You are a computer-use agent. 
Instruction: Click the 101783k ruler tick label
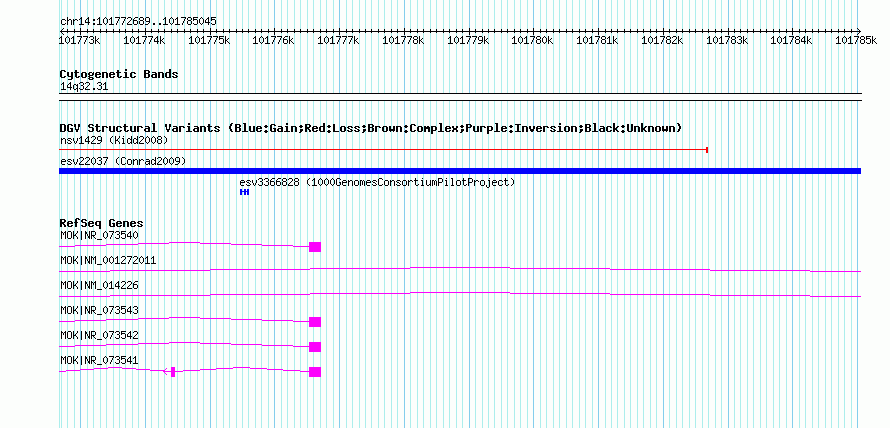pos(727,40)
